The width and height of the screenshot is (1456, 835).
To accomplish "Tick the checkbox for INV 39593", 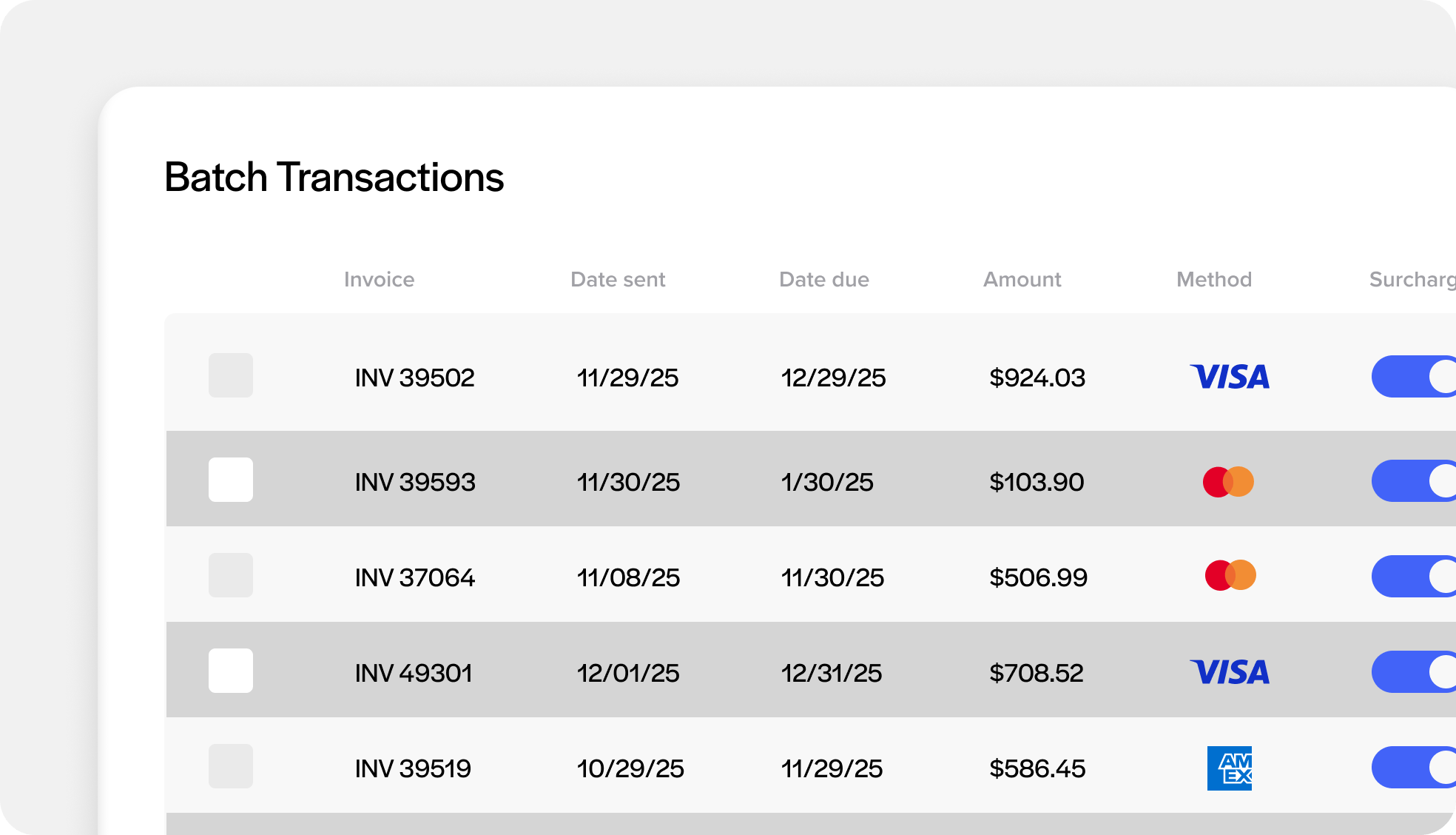I will pos(231,480).
